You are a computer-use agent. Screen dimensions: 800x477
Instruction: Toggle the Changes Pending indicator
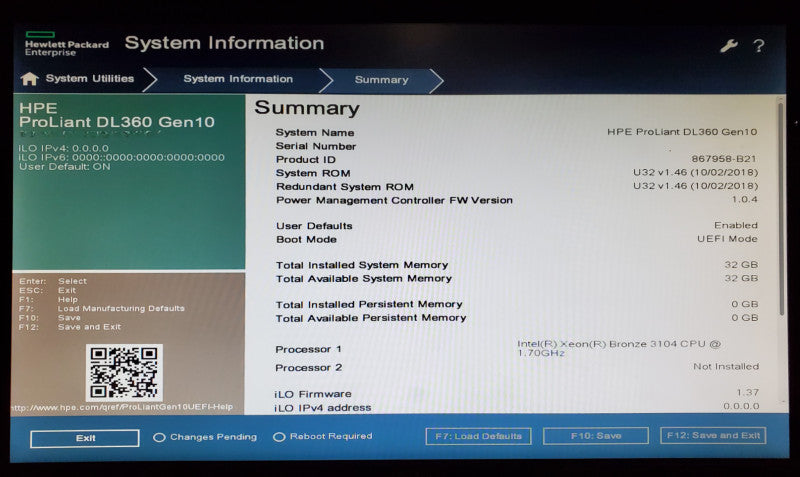[205, 437]
